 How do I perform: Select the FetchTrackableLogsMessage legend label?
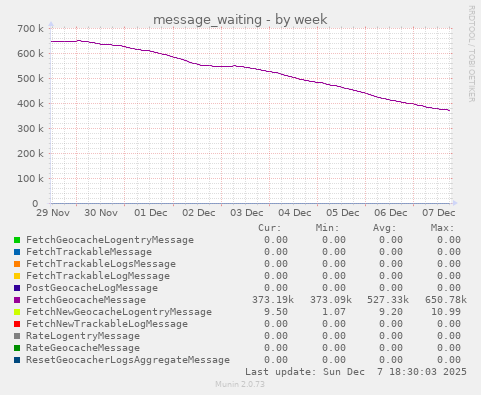tap(101, 264)
